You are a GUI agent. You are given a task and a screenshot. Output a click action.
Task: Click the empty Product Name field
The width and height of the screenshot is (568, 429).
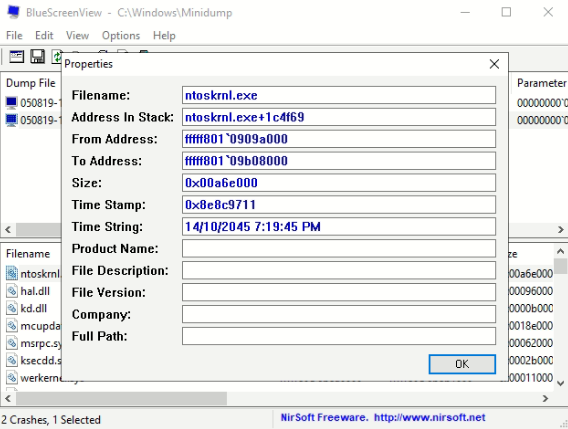coord(339,249)
